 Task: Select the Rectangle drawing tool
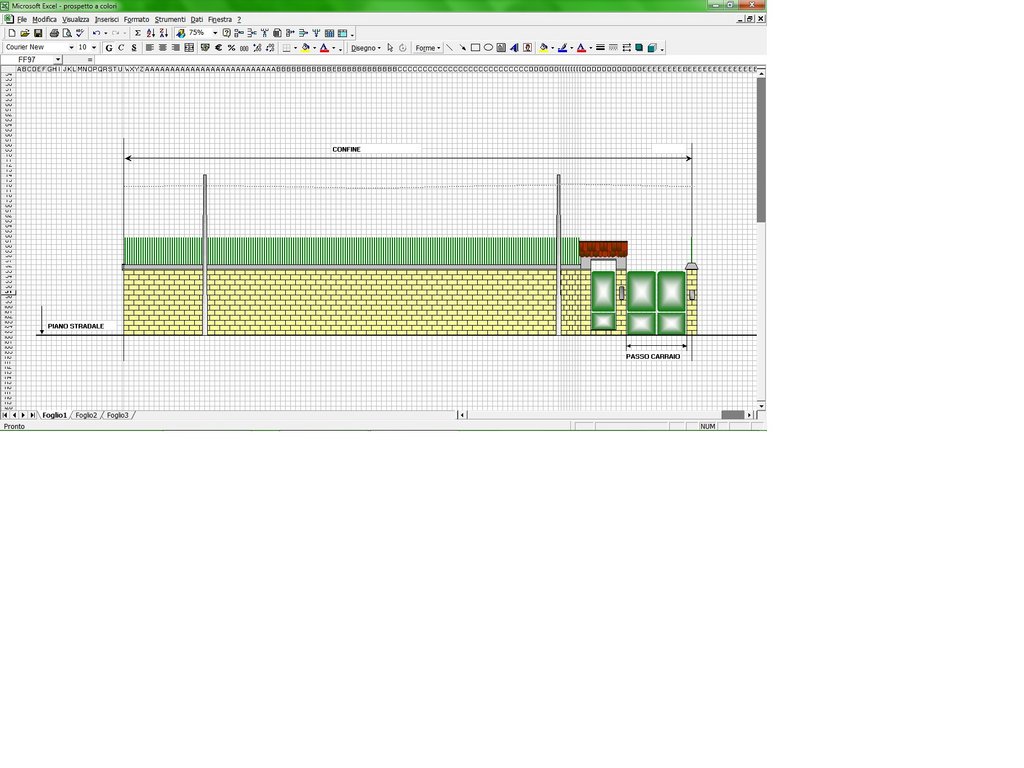pyautogui.click(x=475, y=48)
